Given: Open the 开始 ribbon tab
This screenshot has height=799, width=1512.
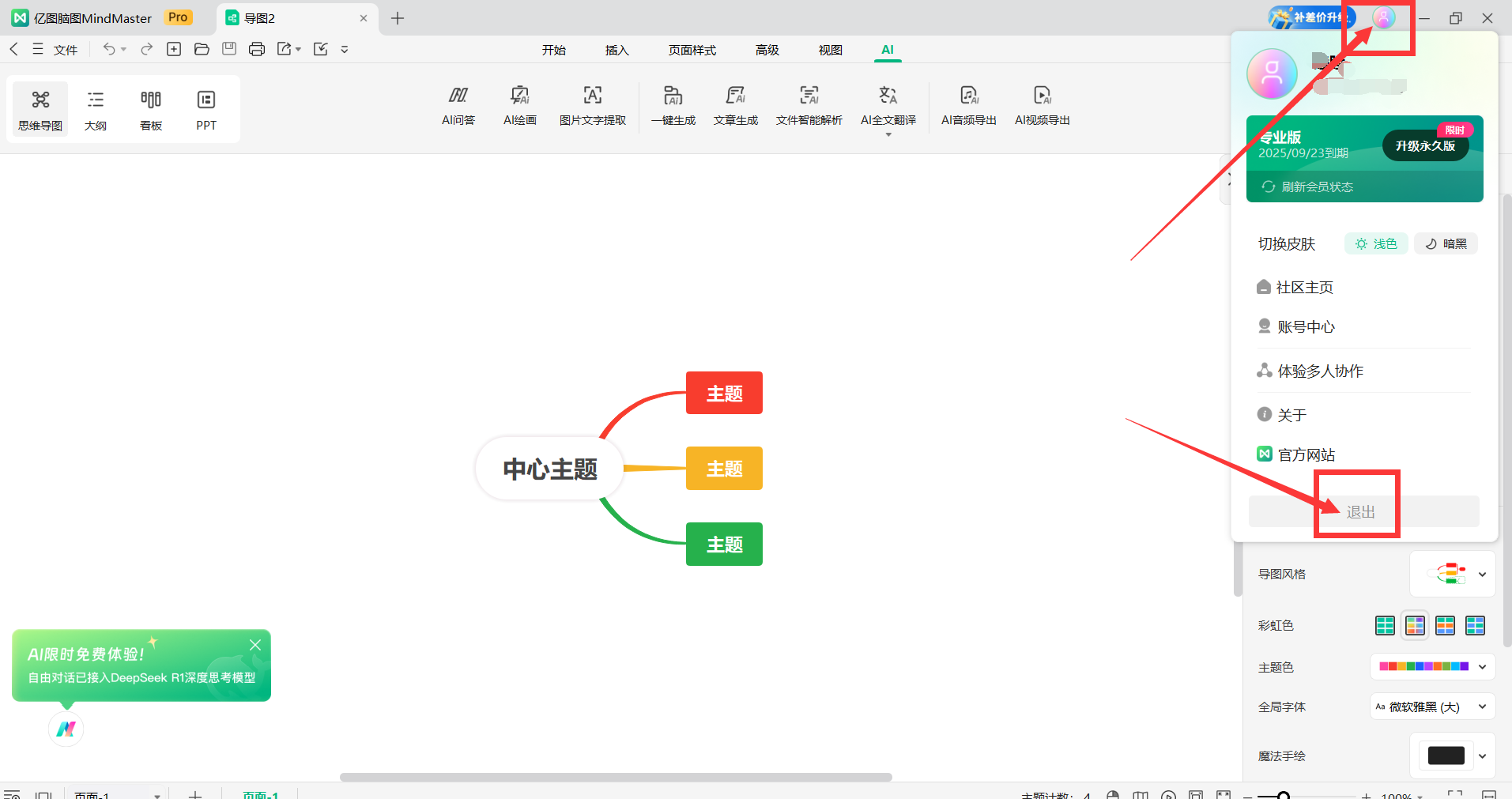Looking at the screenshot, I should [554, 50].
